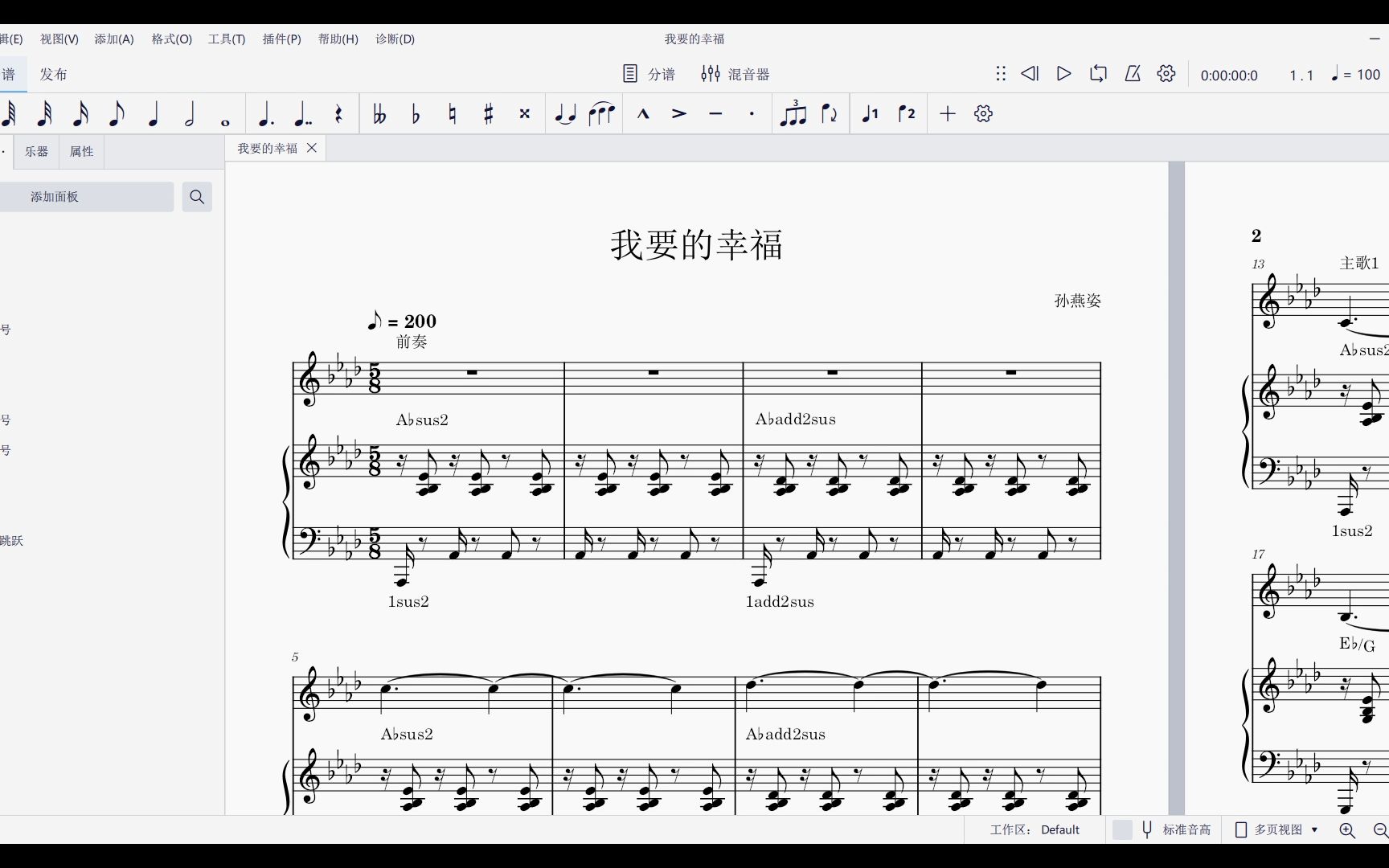
Task: Open the Mixer (混音器)
Action: (x=735, y=74)
